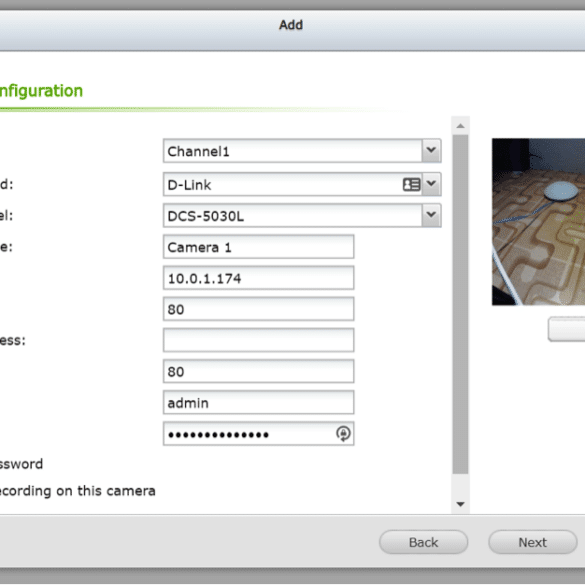Click the Camera 1 name field
585x585 pixels.
(259, 247)
